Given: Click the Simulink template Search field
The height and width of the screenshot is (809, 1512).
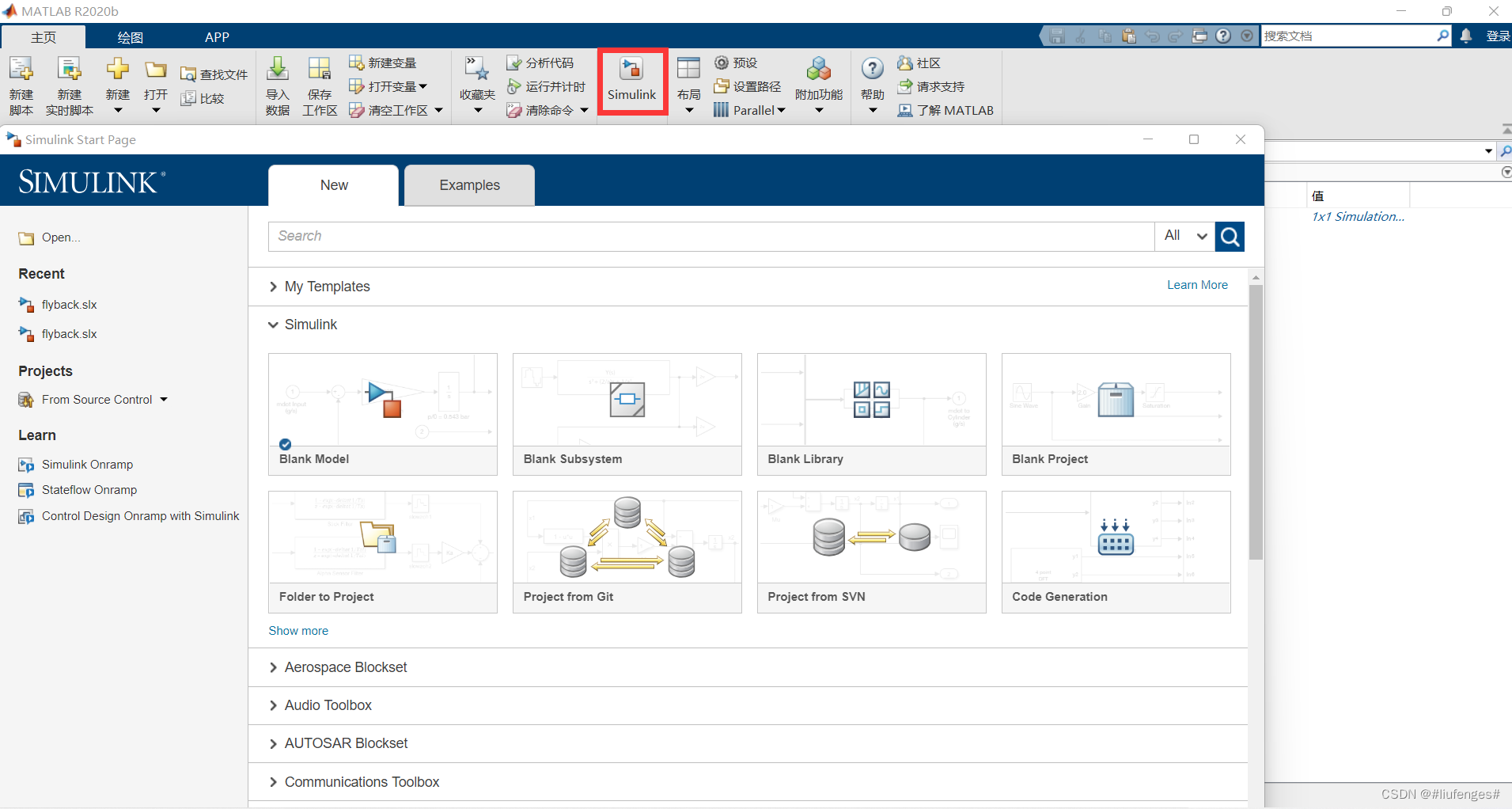Looking at the screenshot, I should point(711,236).
